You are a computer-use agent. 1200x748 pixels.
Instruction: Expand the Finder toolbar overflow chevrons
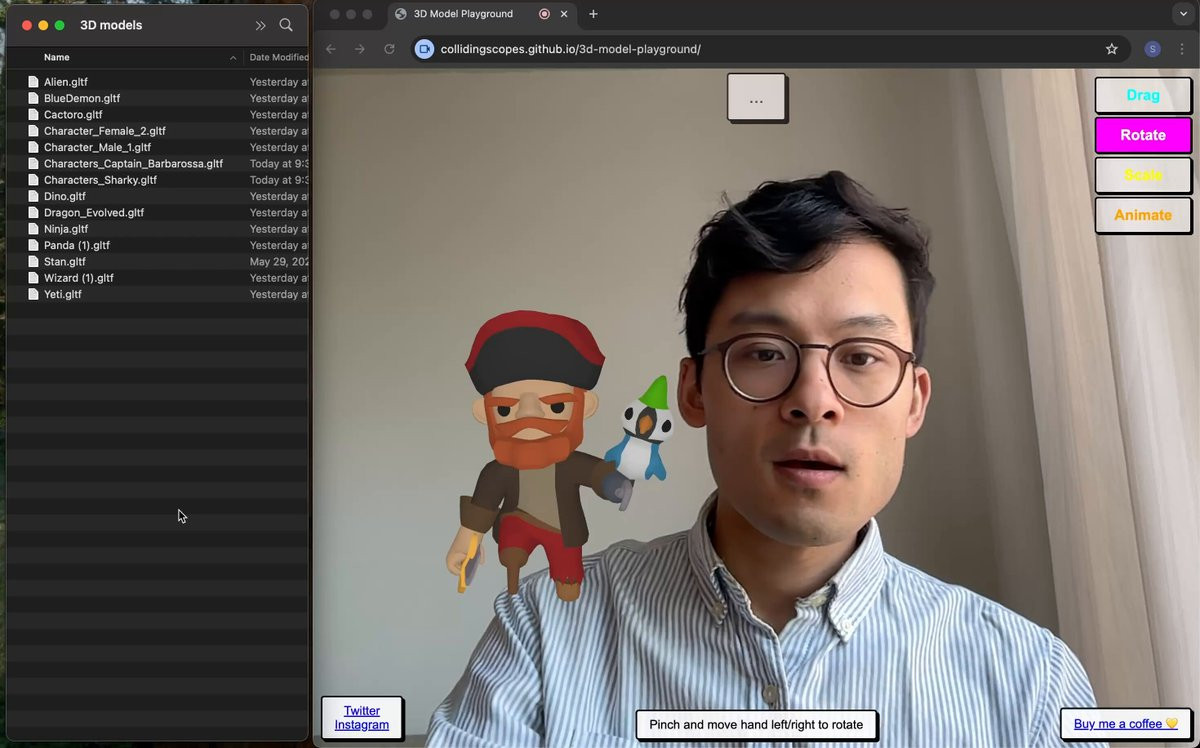(260, 25)
